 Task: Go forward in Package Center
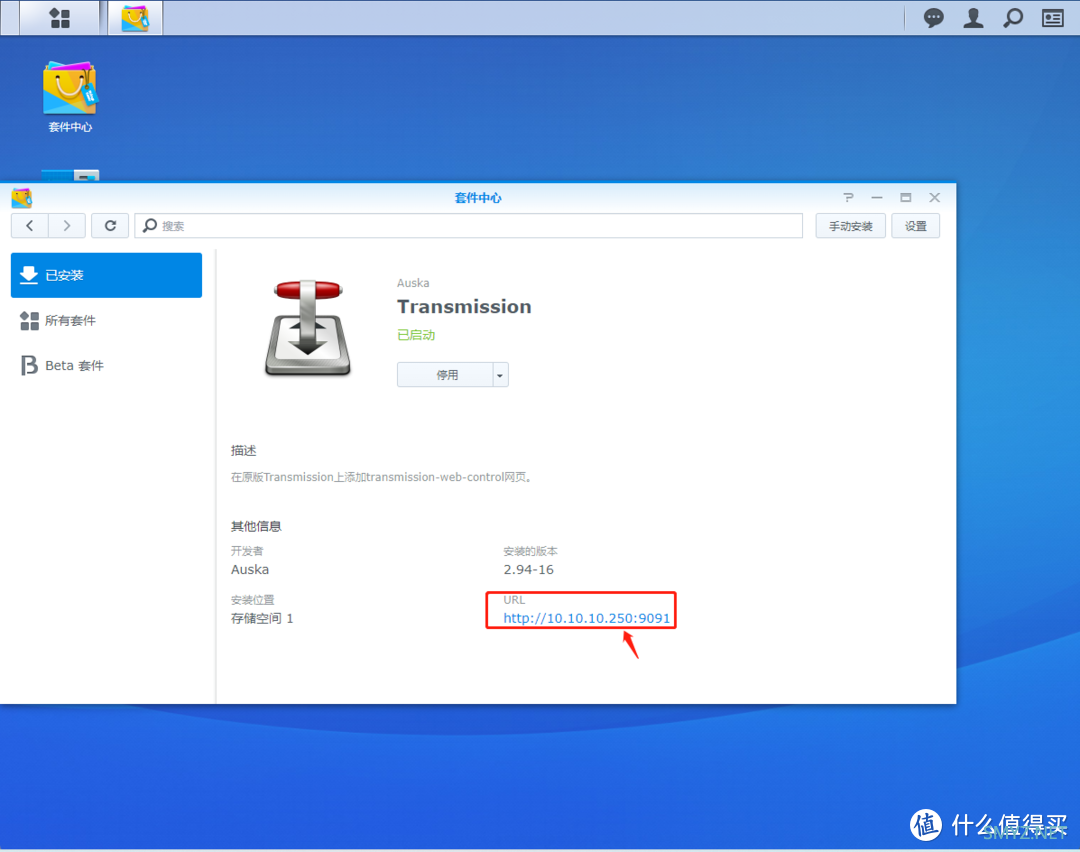click(x=67, y=226)
